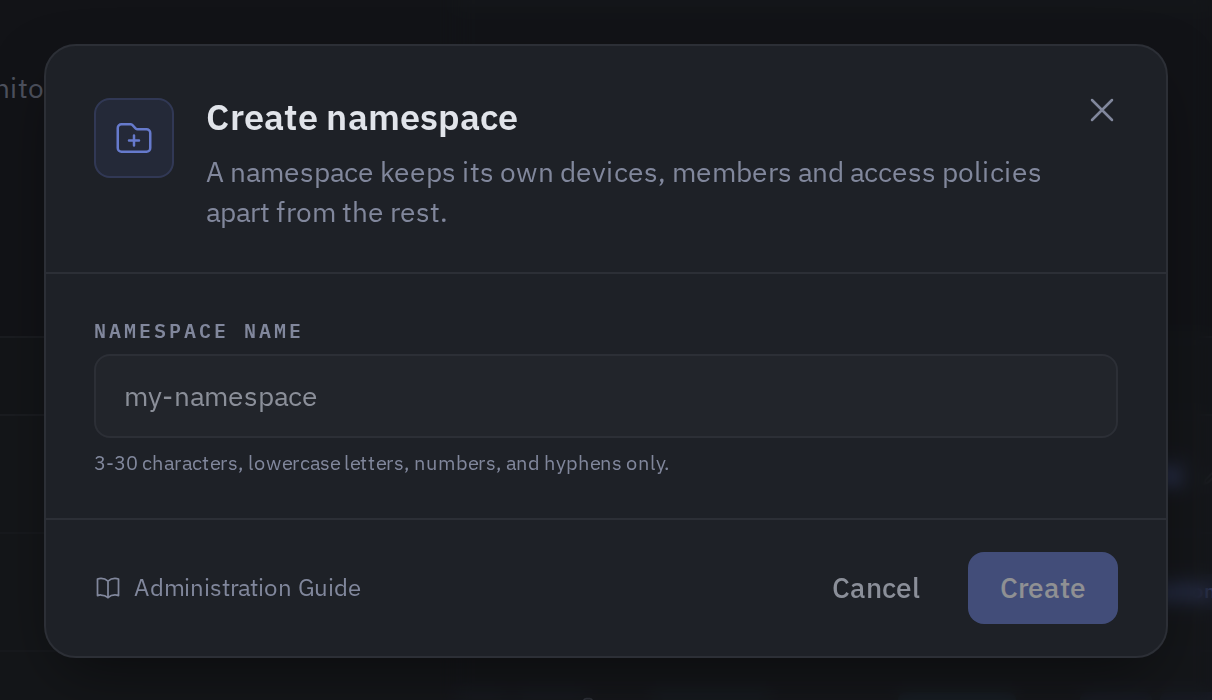
Task: Open the Administration Guide link
Action: pyautogui.click(x=228, y=588)
